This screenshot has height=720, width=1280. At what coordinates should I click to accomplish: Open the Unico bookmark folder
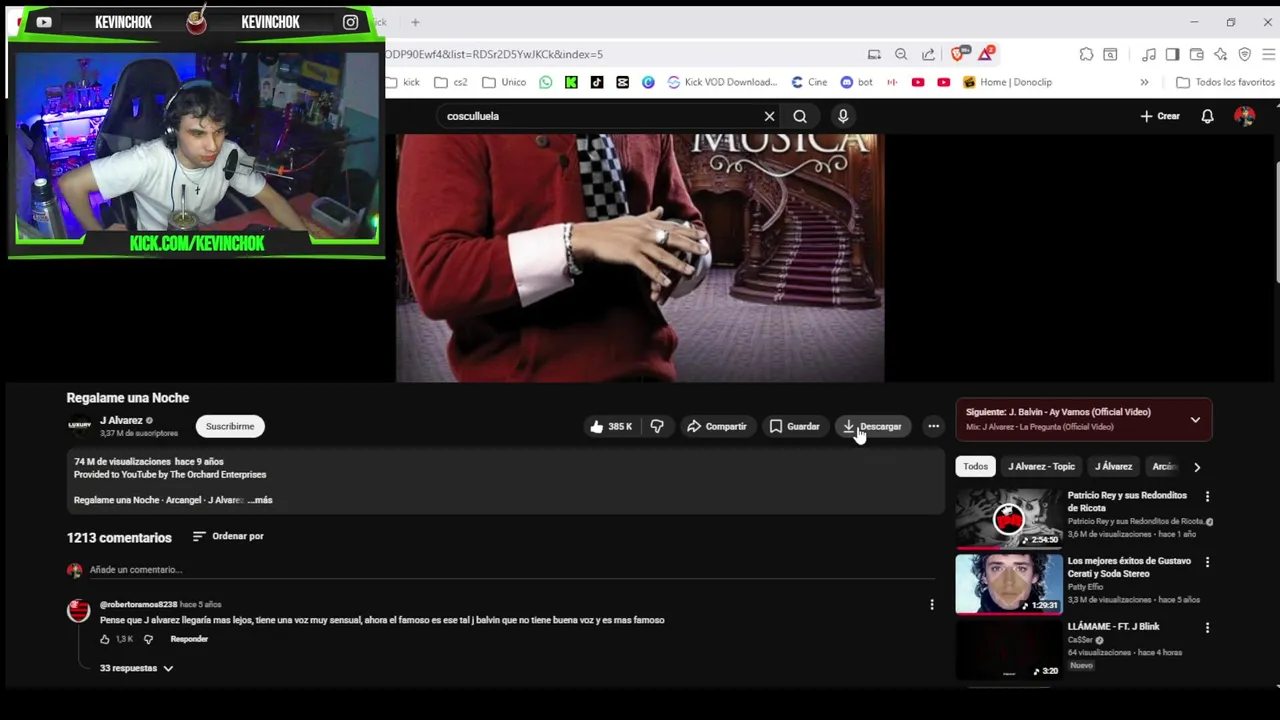[504, 82]
